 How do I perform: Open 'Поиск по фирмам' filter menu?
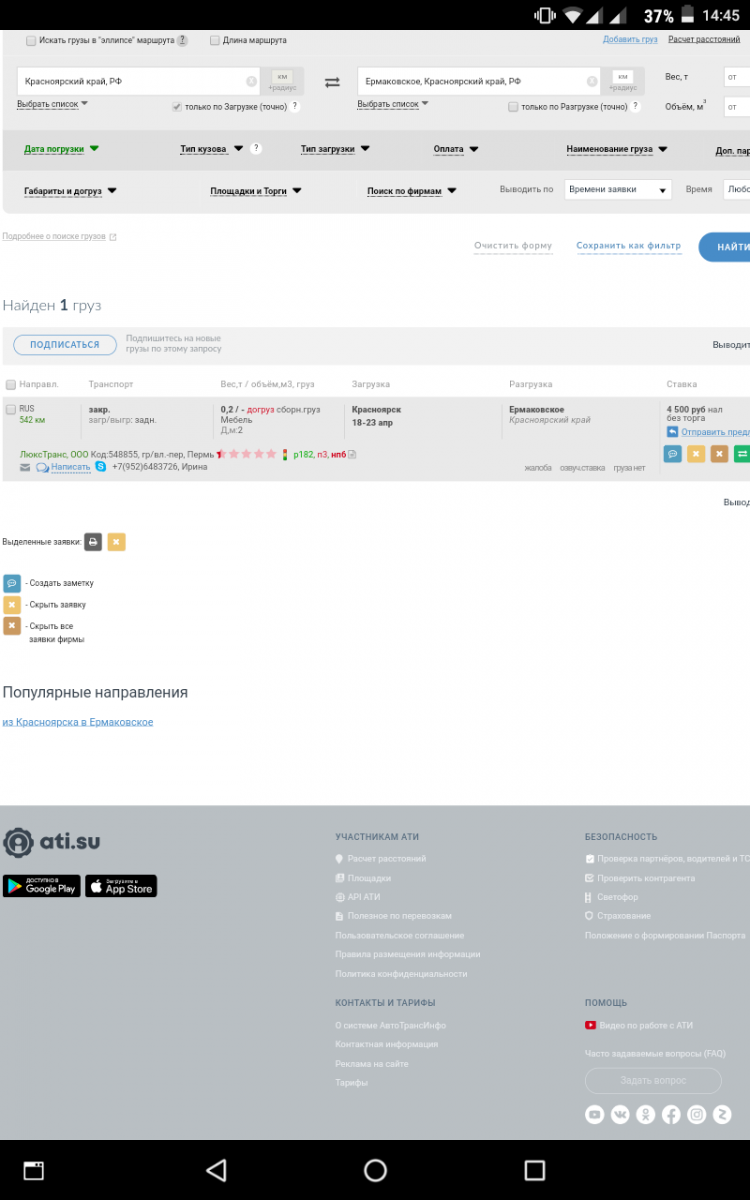pyautogui.click(x=411, y=191)
